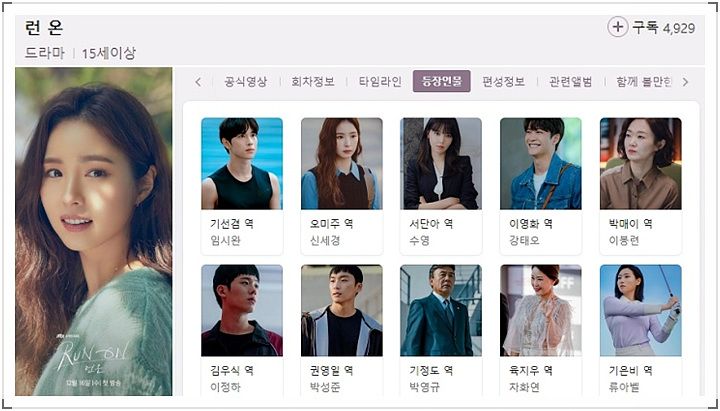The height and width of the screenshot is (411, 720).
Task: Click the plus subscribe icon
Action: (617, 27)
